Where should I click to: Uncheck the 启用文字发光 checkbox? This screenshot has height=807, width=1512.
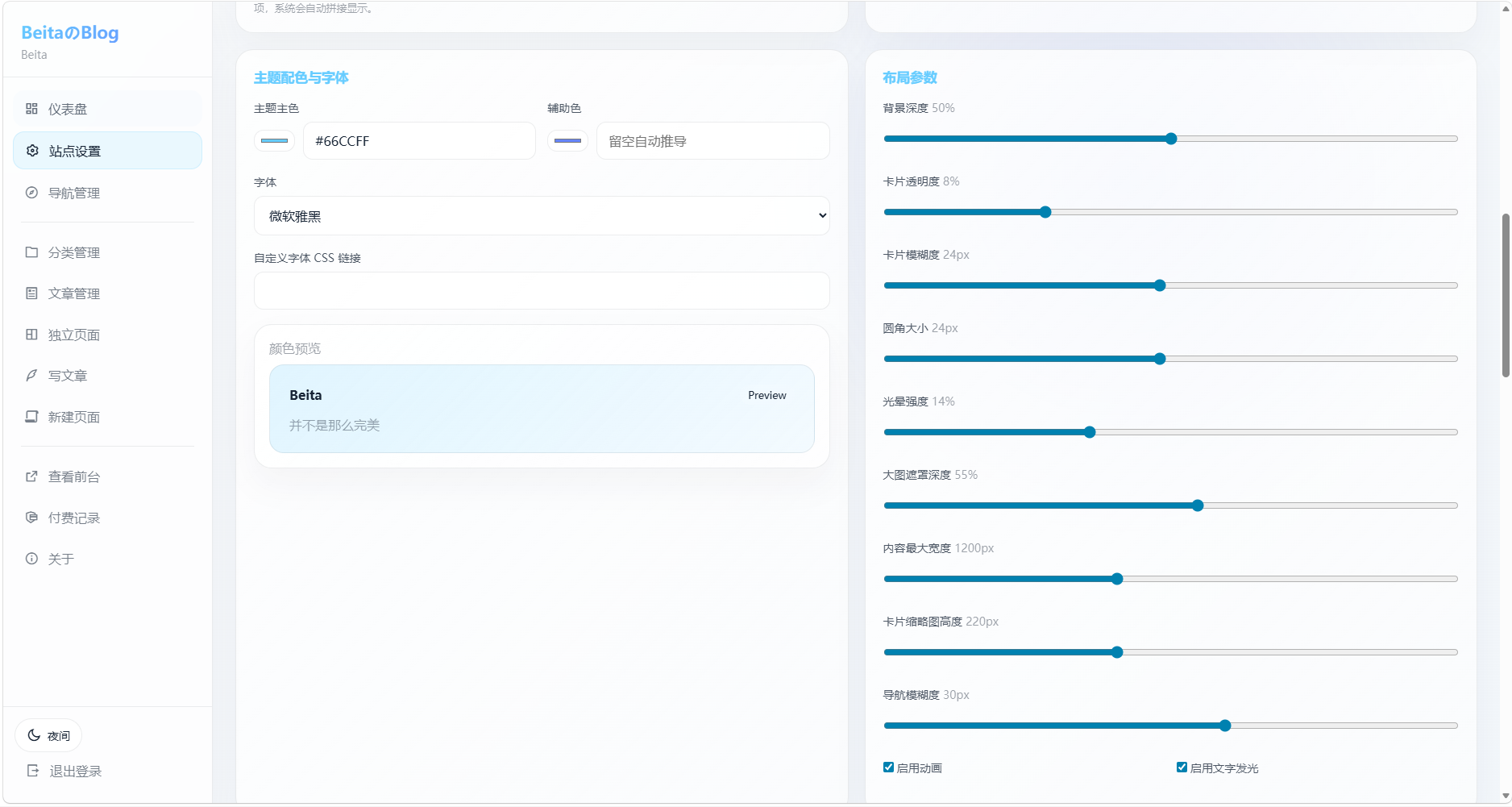click(x=1182, y=767)
